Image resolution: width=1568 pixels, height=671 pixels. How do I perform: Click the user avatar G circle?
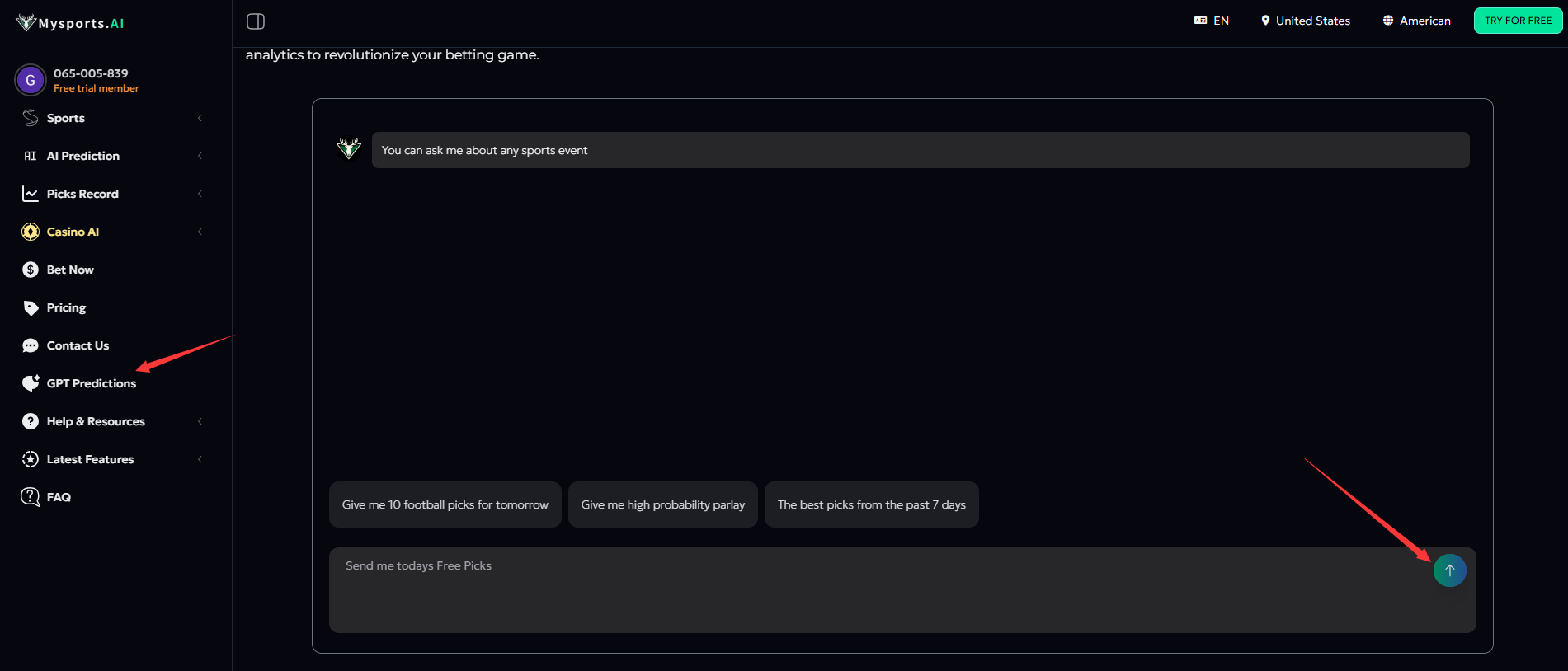click(x=31, y=80)
